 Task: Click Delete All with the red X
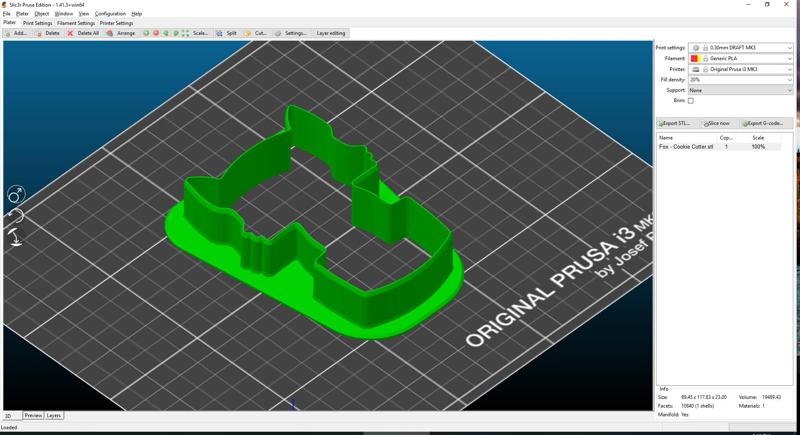(x=83, y=33)
